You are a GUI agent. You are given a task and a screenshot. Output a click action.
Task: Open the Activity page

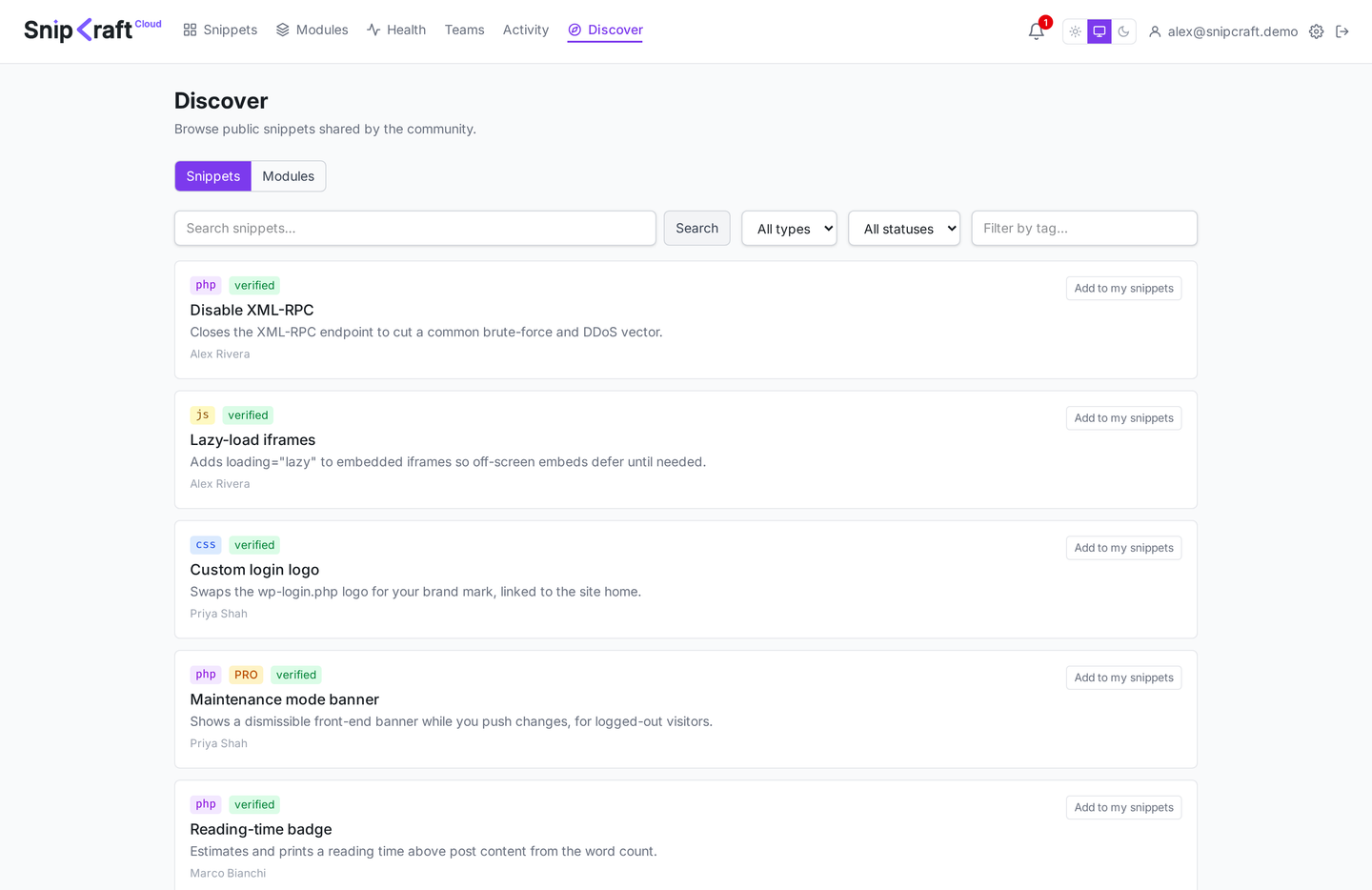click(526, 30)
